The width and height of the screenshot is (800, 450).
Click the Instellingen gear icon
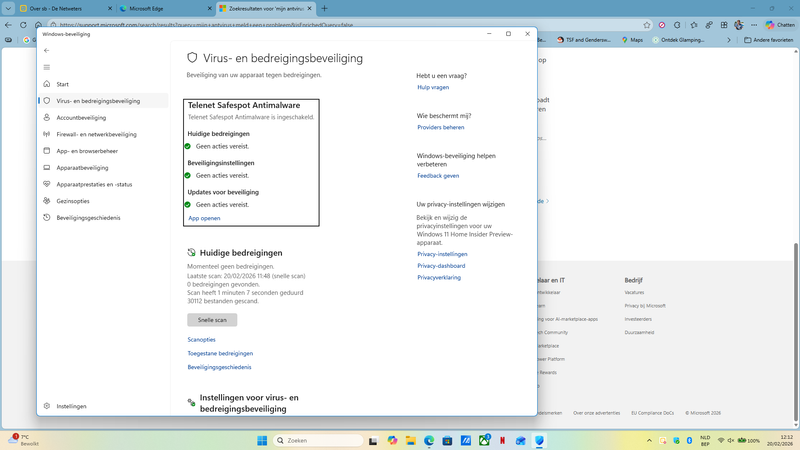46,406
